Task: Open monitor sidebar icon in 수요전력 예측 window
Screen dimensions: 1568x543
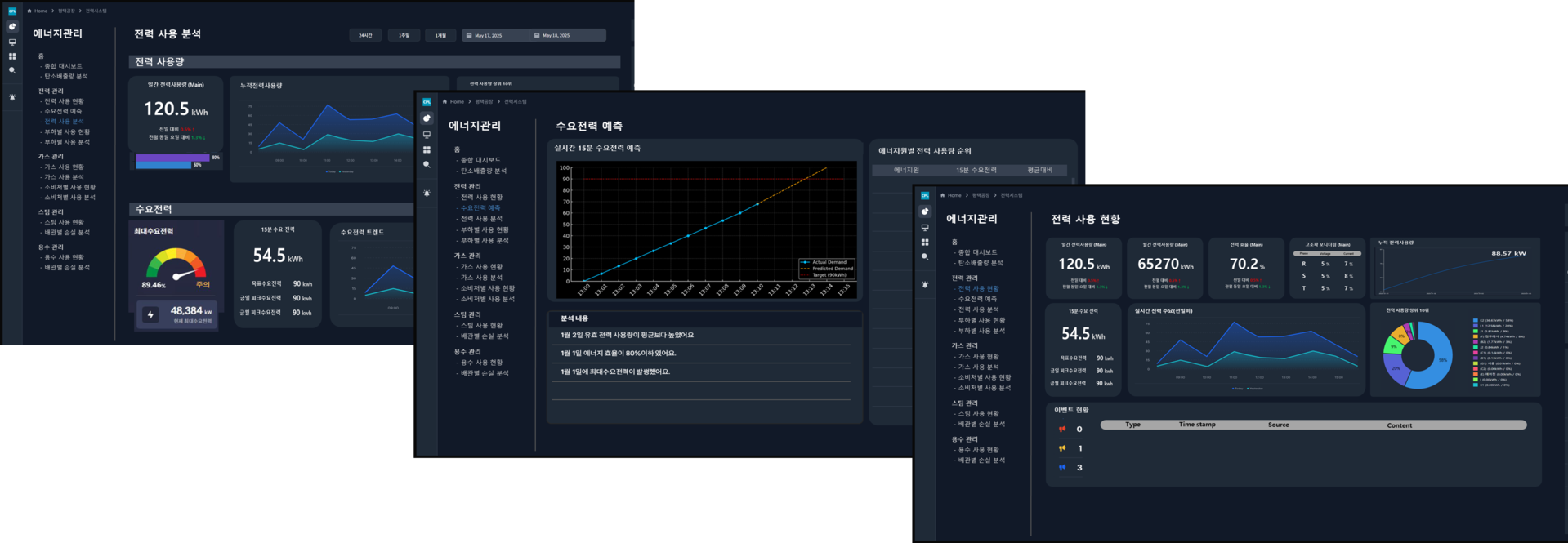Action: [427, 135]
